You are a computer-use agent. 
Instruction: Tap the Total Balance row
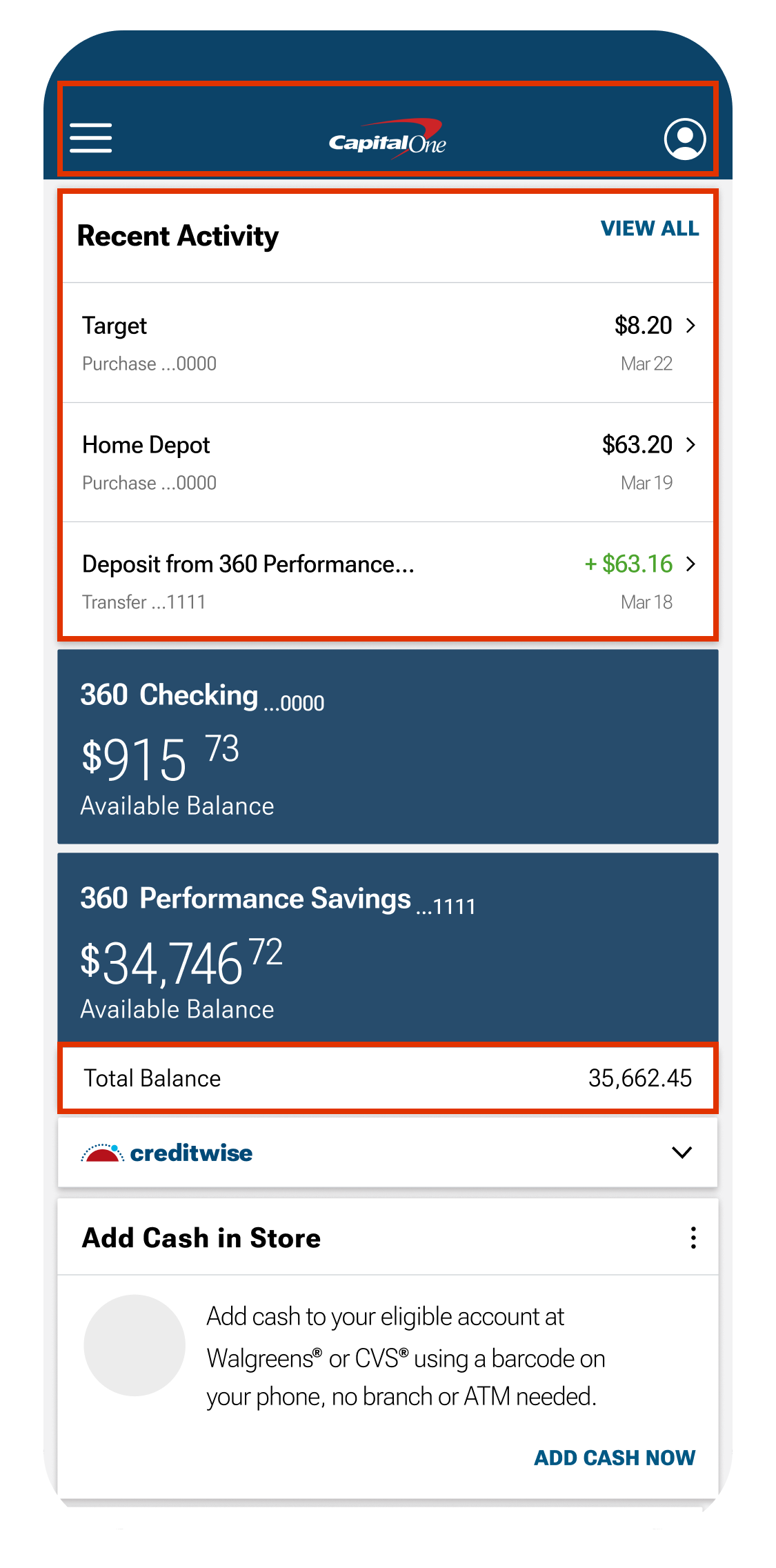[388, 1078]
